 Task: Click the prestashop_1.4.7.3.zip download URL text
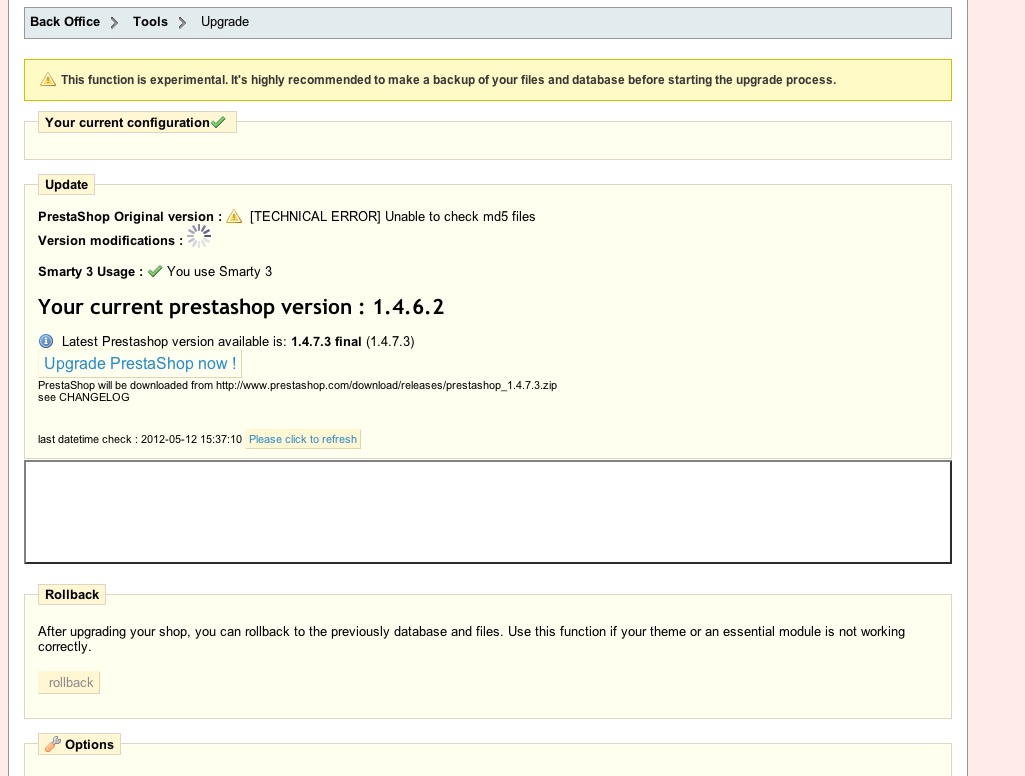point(386,385)
